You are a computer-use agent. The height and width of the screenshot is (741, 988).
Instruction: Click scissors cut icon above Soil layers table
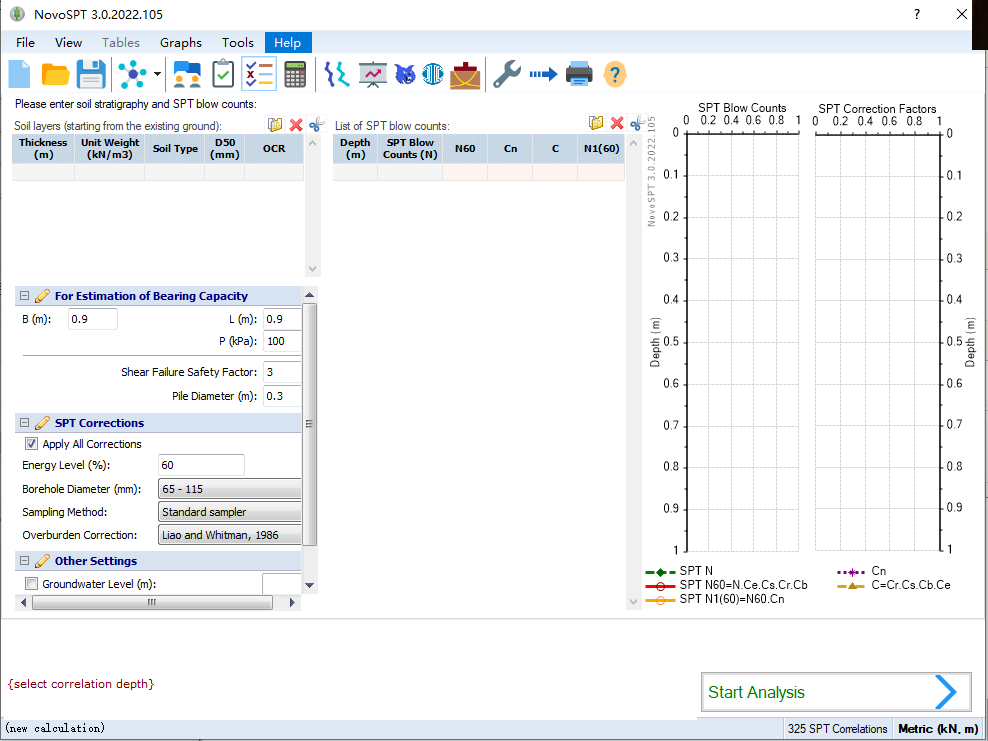pyautogui.click(x=316, y=124)
